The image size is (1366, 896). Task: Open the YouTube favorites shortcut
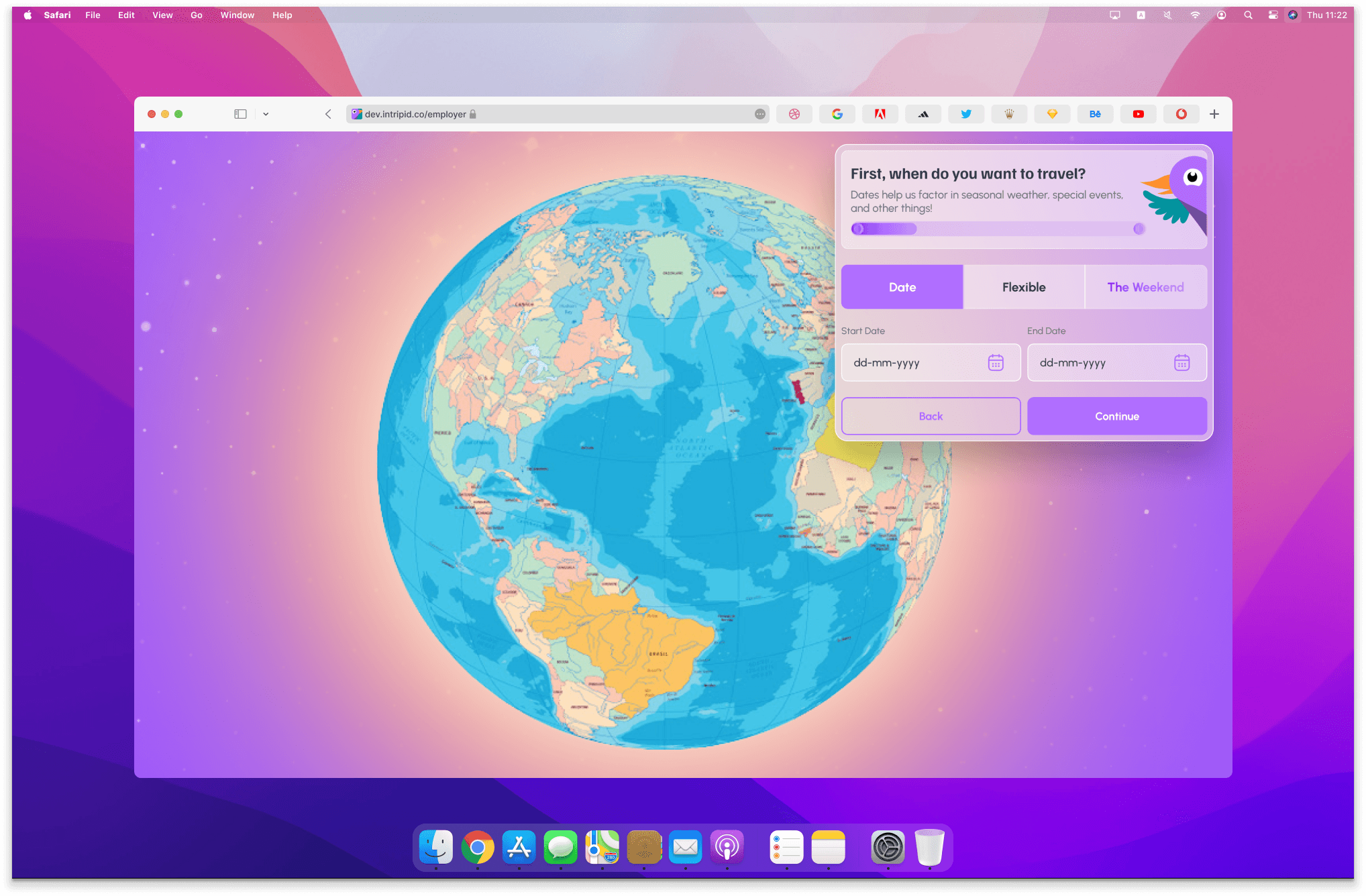pyautogui.click(x=1139, y=114)
